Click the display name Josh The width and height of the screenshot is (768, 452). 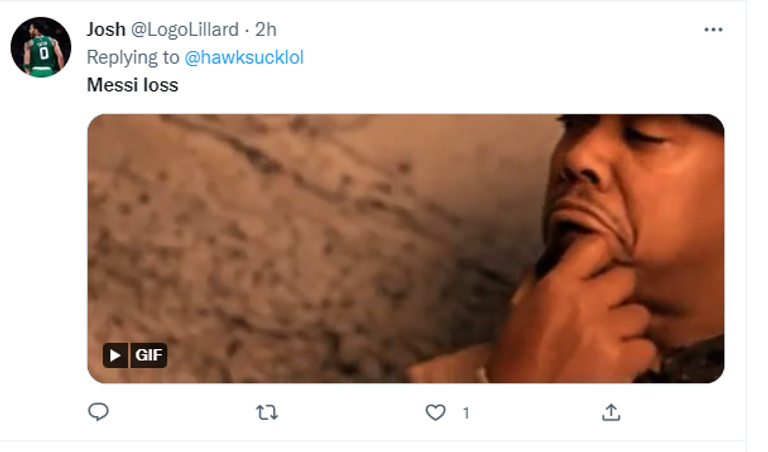[x=106, y=29]
